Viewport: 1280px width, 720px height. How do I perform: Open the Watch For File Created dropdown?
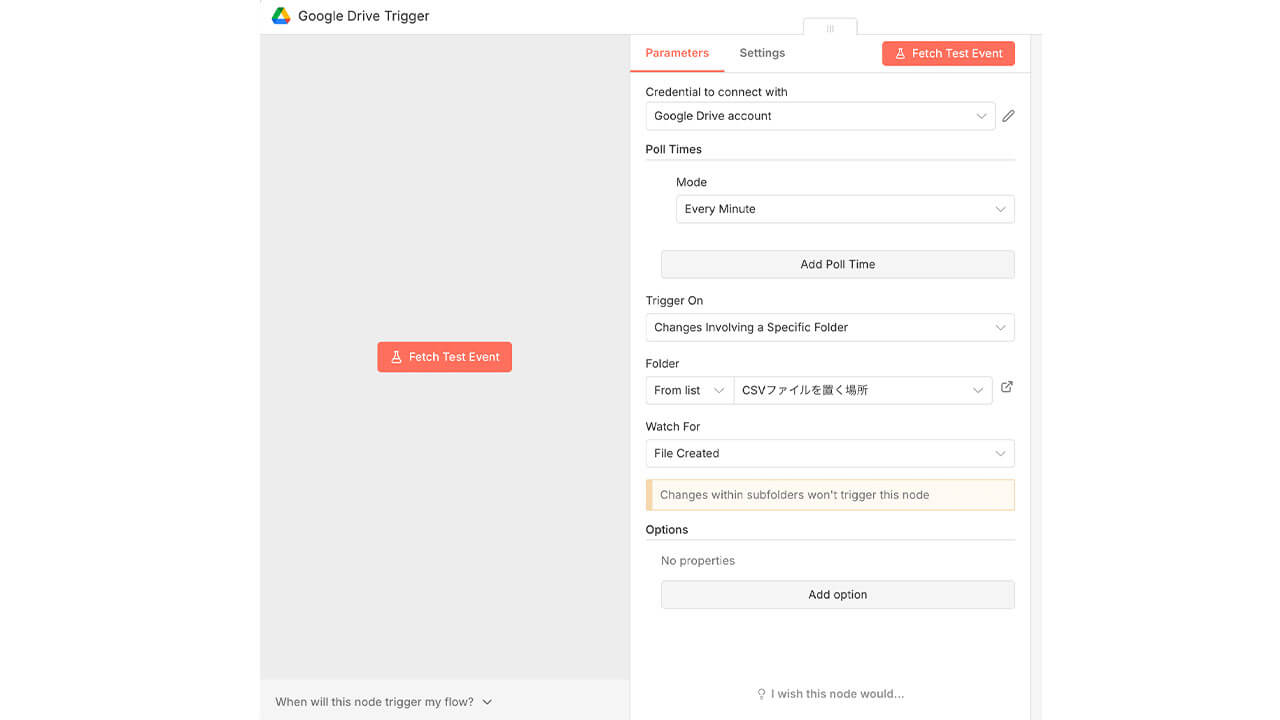click(x=830, y=453)
